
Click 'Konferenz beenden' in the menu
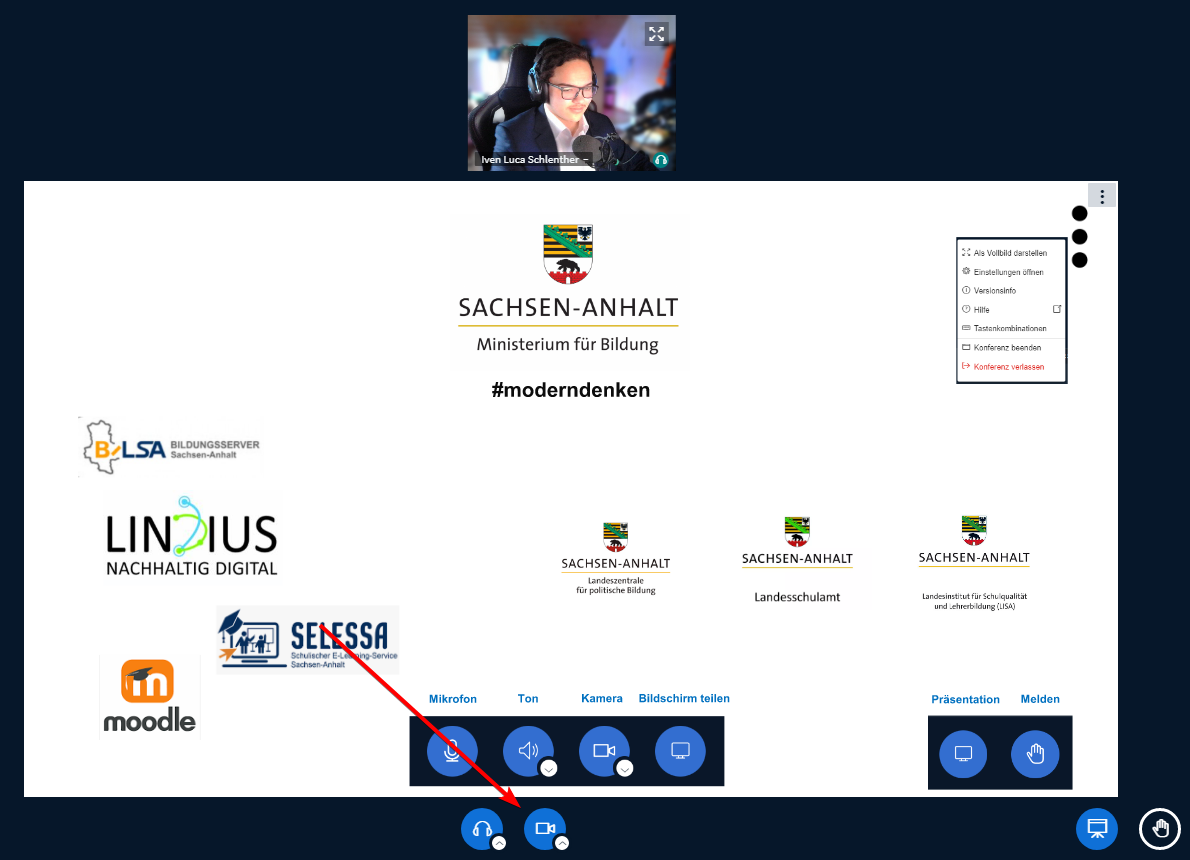1007,348
